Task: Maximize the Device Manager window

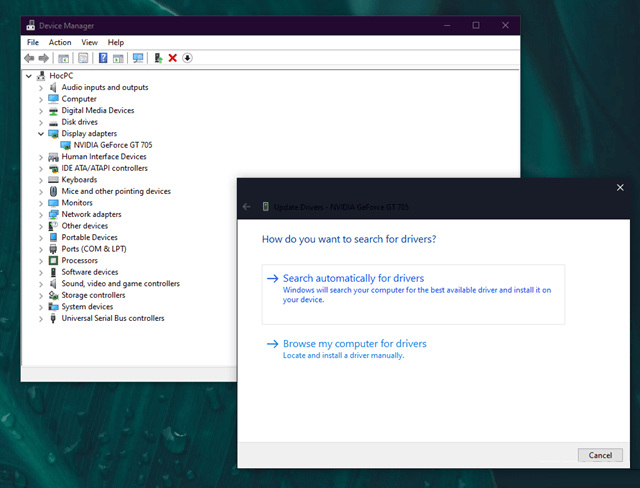Action: click(476, 25)
